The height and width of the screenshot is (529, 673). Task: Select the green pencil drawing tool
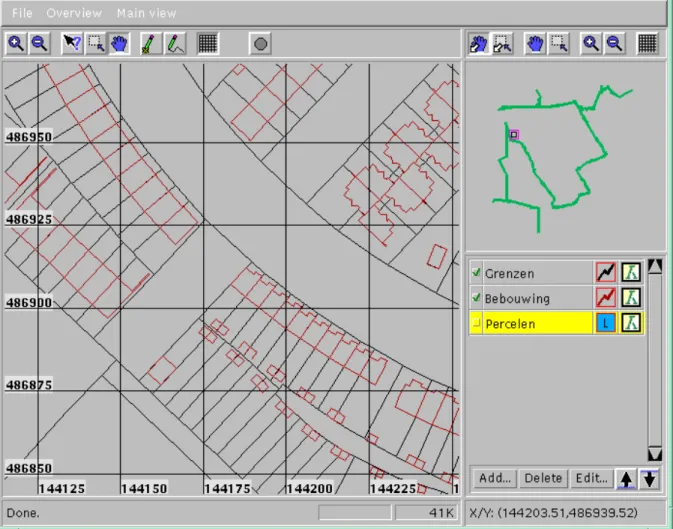click(149, 43)
